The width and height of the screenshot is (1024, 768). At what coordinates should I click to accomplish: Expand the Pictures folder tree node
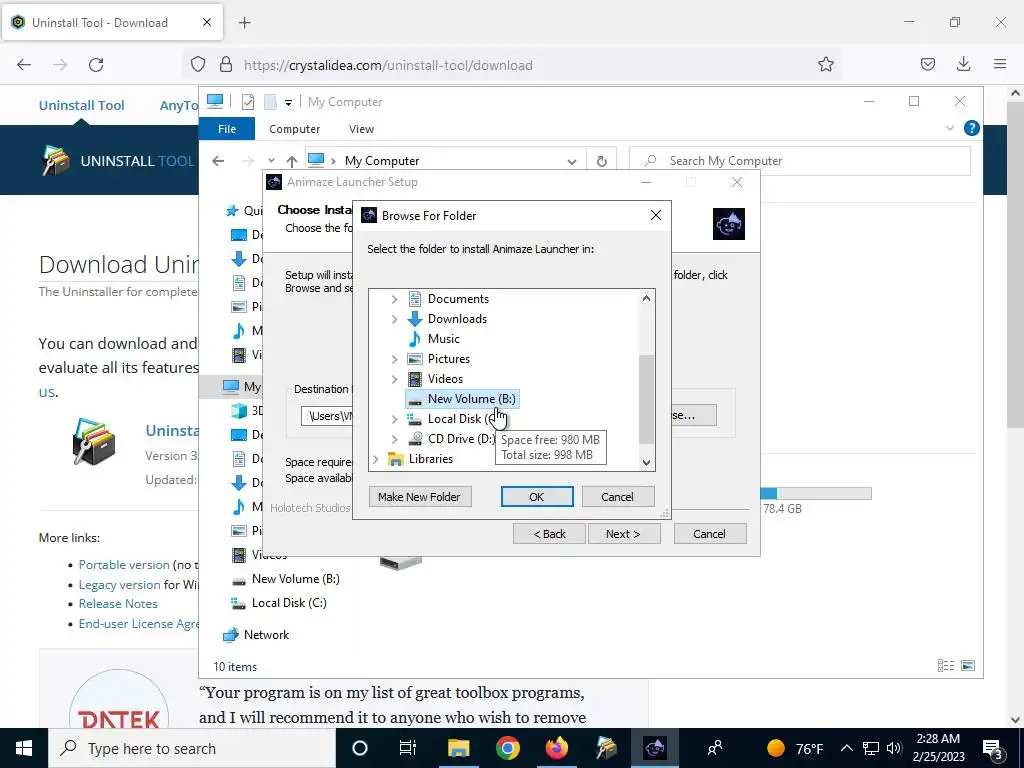(x=394, y=359)
